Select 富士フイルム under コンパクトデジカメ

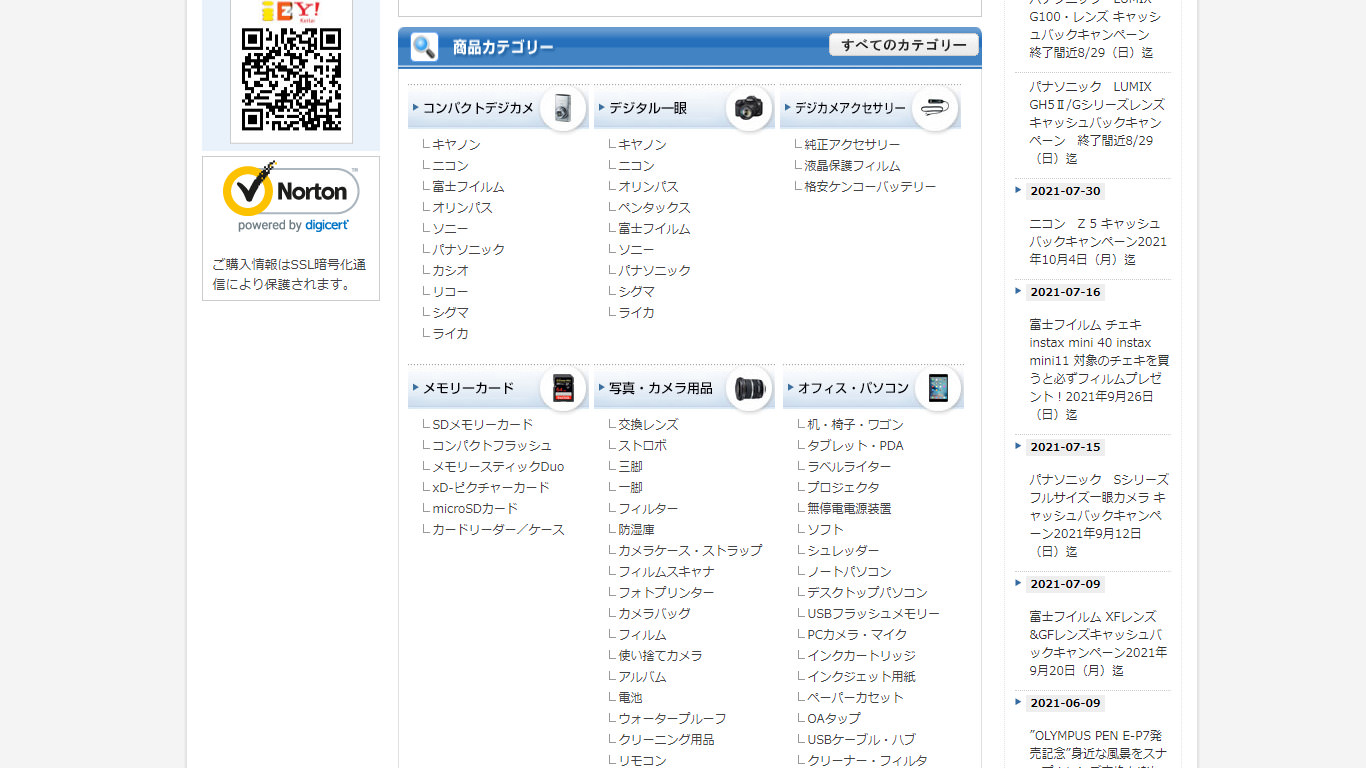coord(468,187)
